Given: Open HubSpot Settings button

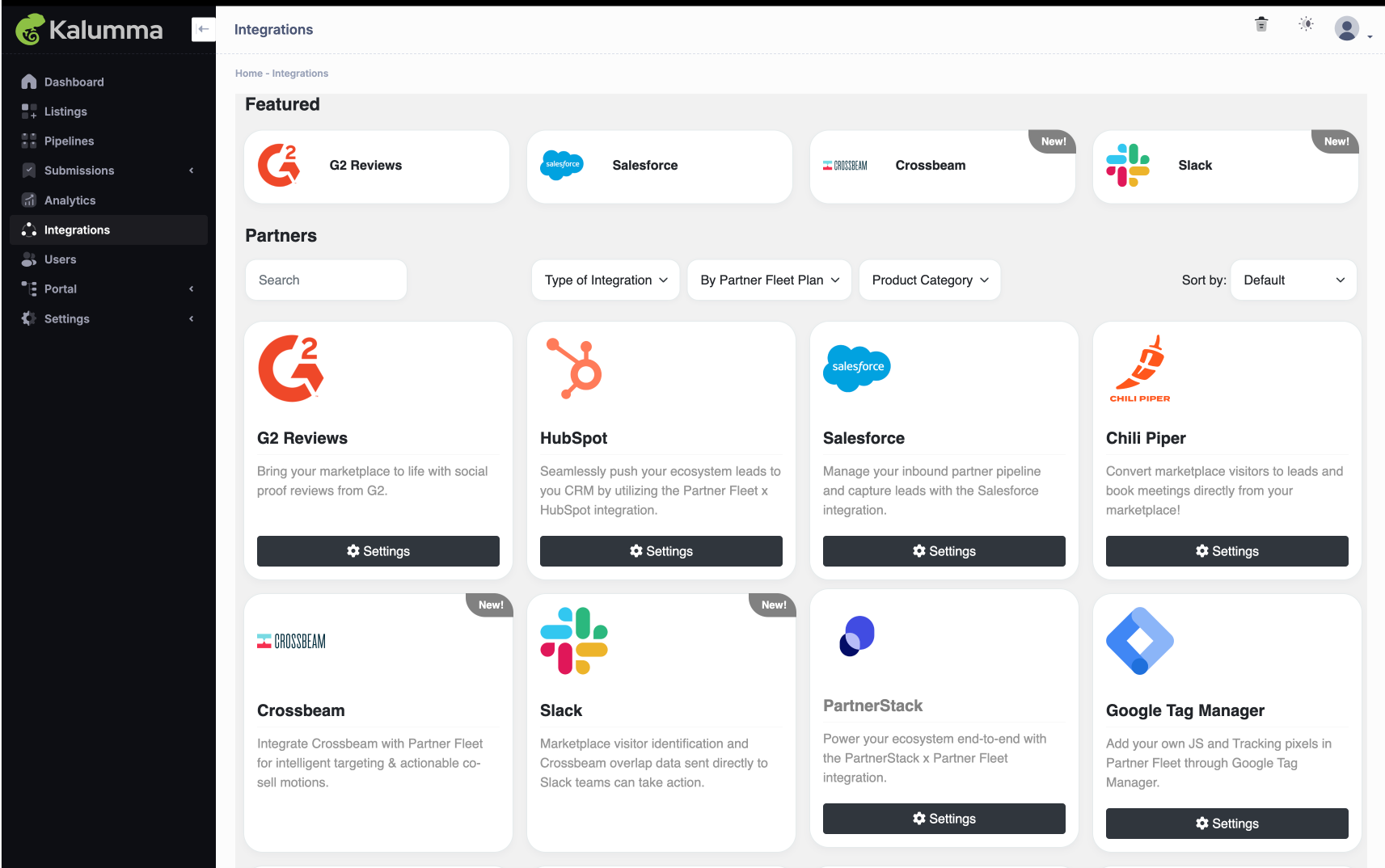Looking at the screenshot, I should (x=661, y=551).
